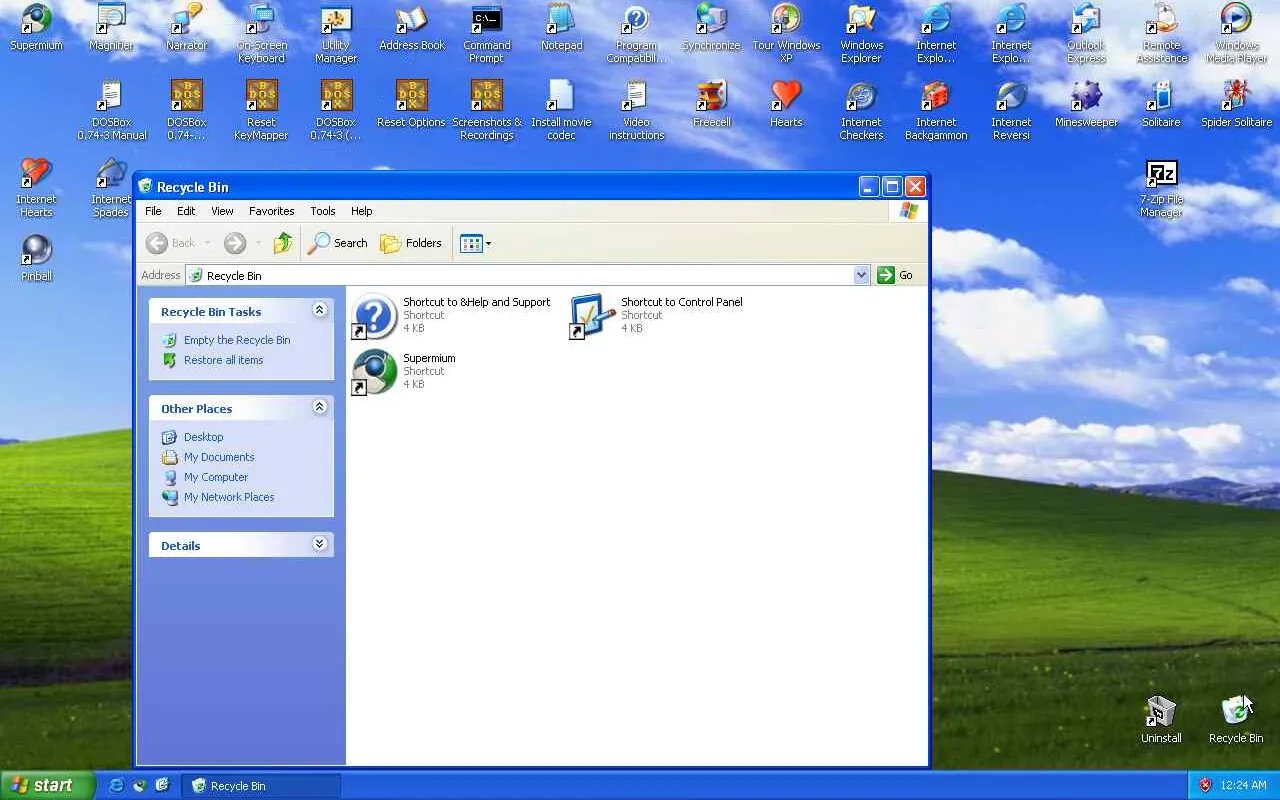Select the Internet Reversi desktop icon
Image resolution: width=1280 pixels, height=800 pixels.
pos(1011,110)
